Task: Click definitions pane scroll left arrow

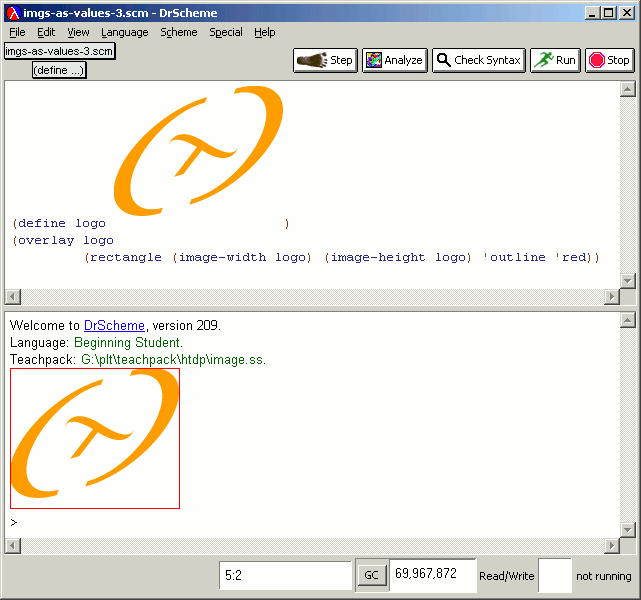Action: click(13, 297)
